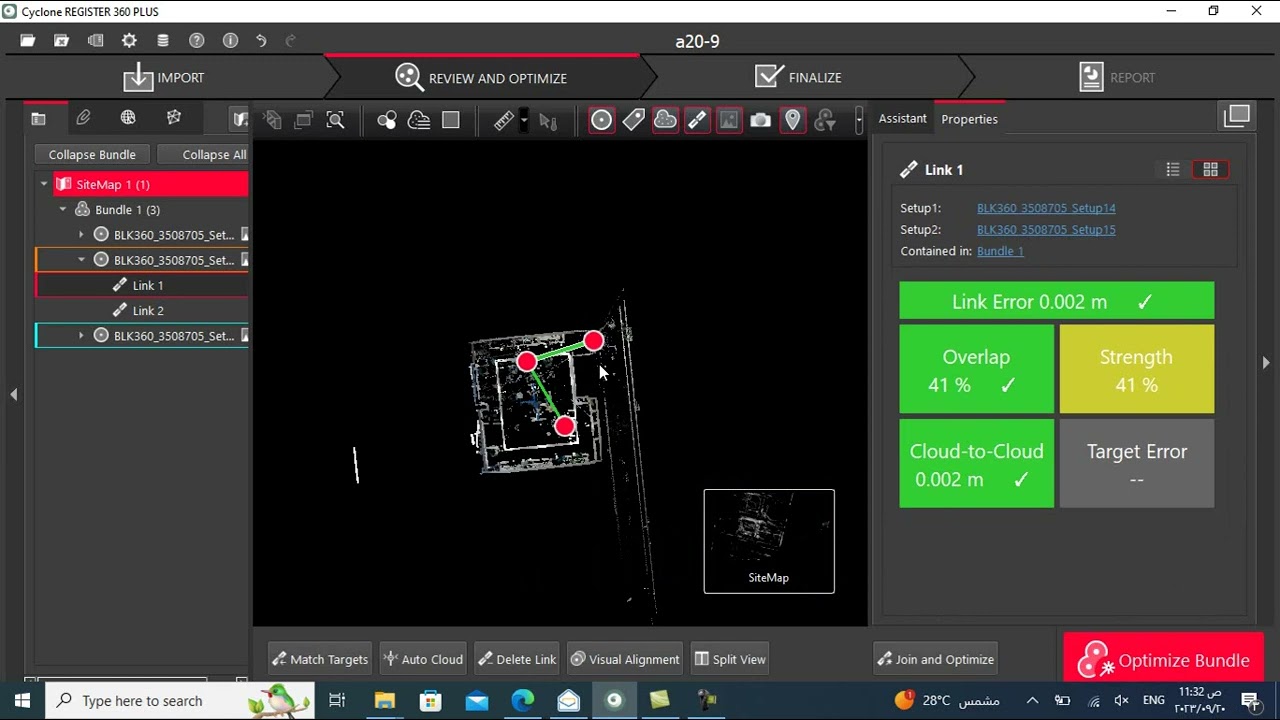1280x720 pixels.
Task: Toggle the image display icon
Action: [729, 120]
